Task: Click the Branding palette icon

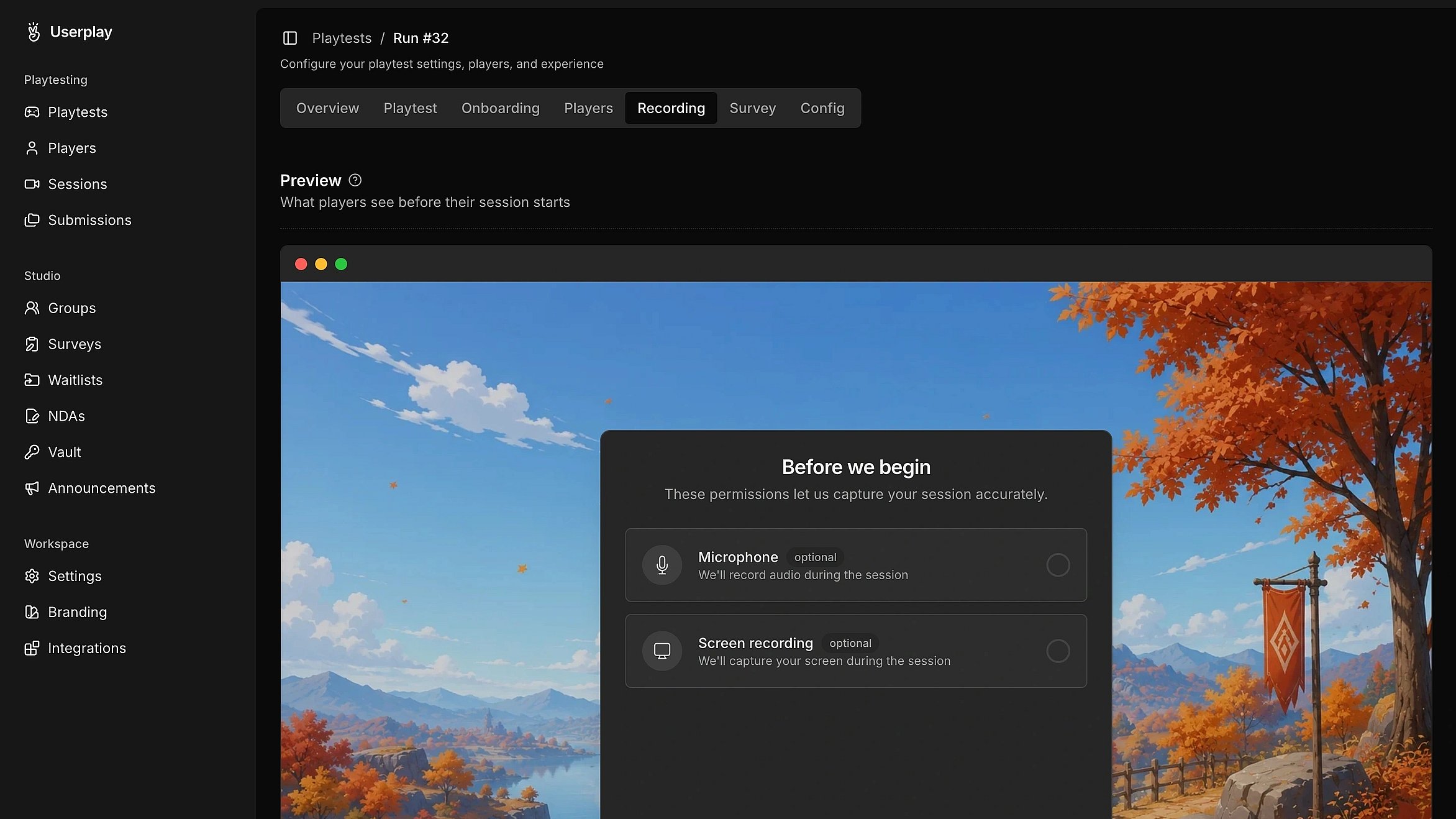Action: 32,612
